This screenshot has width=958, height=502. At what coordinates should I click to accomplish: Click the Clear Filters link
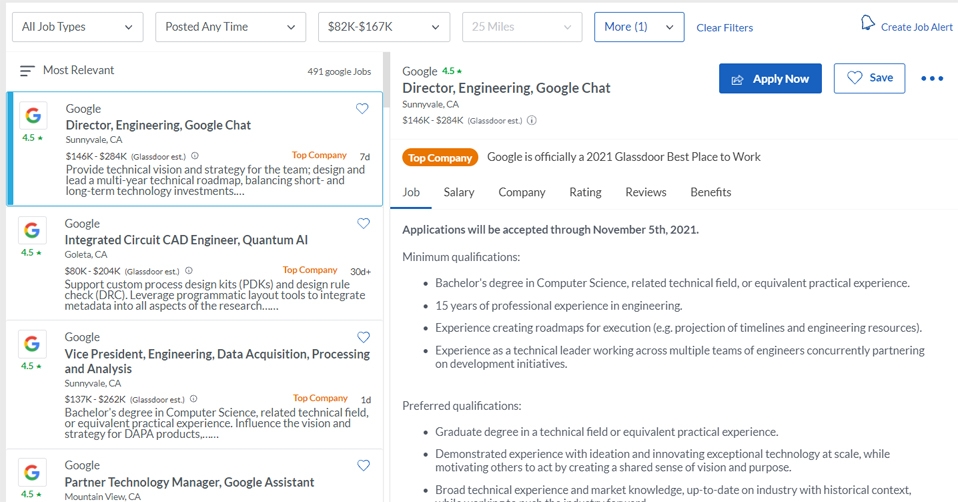[724, 28]
